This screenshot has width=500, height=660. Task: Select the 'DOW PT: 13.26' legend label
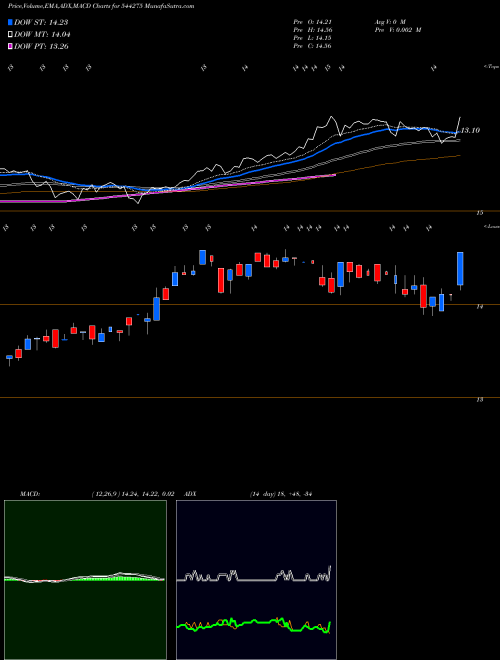pyautogui.click(x=41, y=46)
